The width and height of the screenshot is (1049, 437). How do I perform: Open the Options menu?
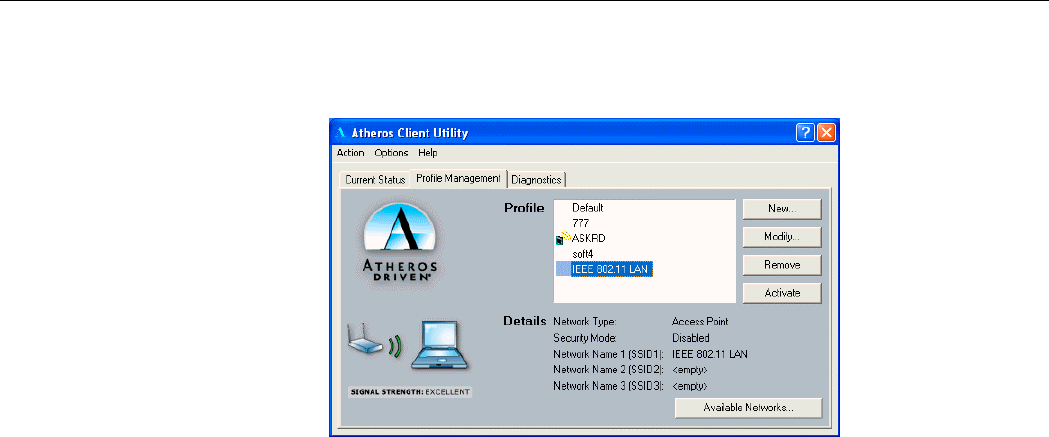391,153
